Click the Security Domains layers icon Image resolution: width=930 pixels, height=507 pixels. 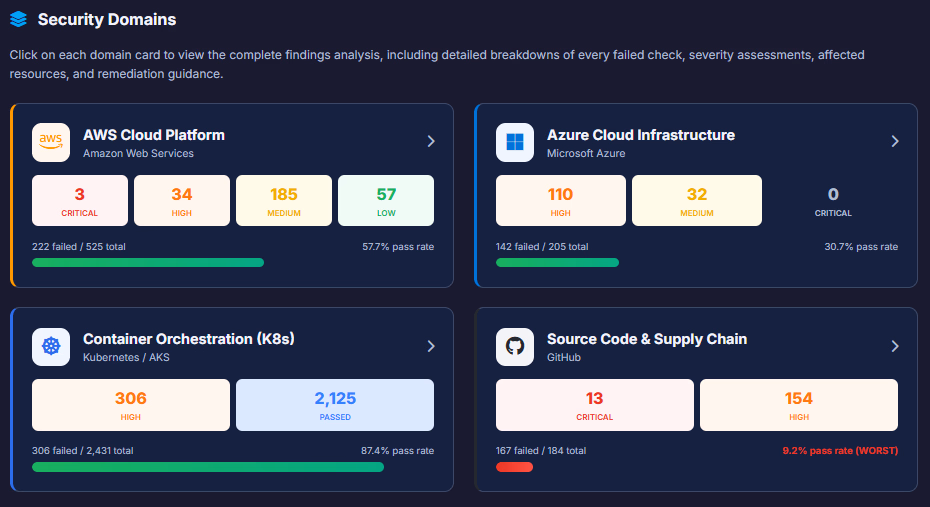18,20
